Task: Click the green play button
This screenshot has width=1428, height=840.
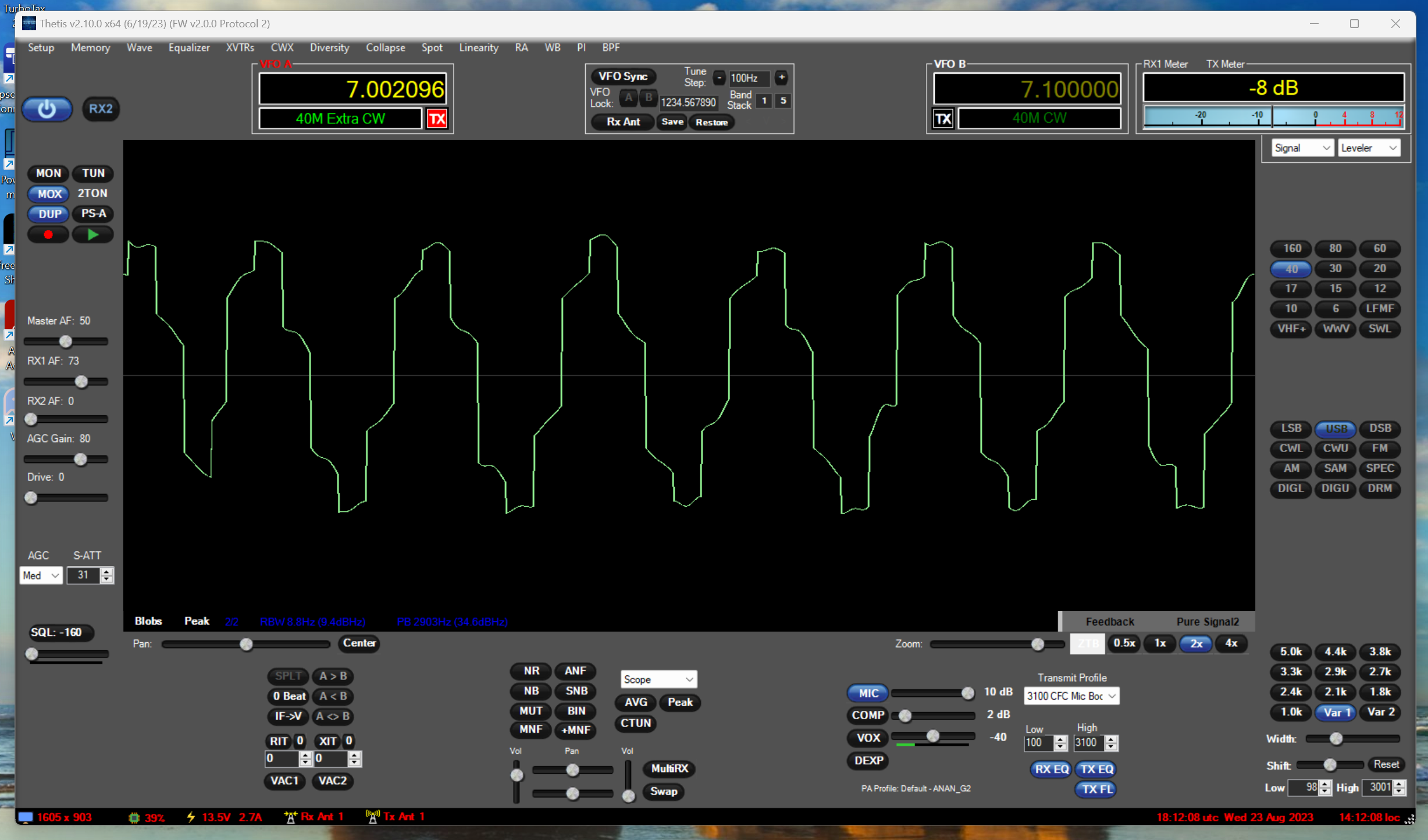Action: click(93, 234)
